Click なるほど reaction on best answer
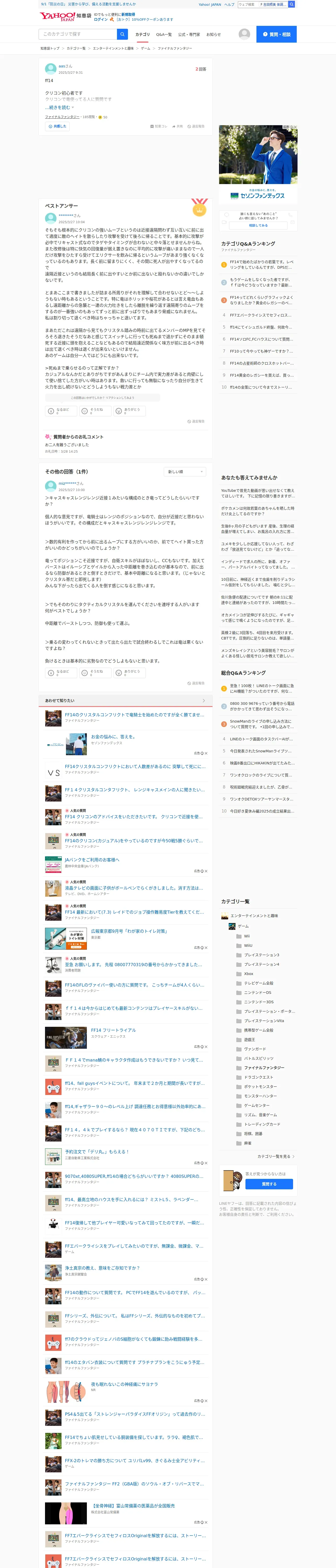Viewport: 336px width, 1568px height. click(60, 411)
